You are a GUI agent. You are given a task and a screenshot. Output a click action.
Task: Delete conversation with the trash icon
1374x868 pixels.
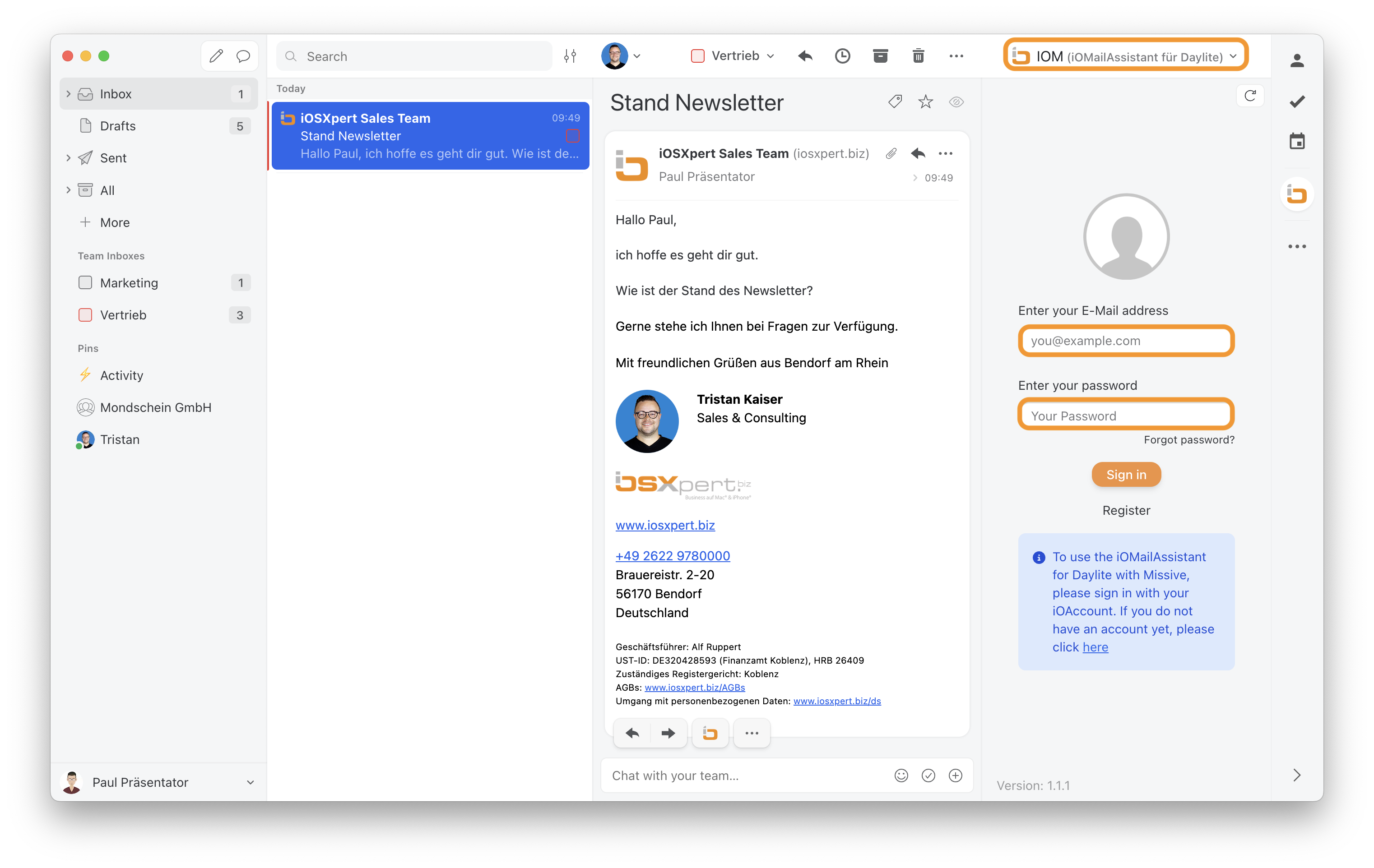918,56
